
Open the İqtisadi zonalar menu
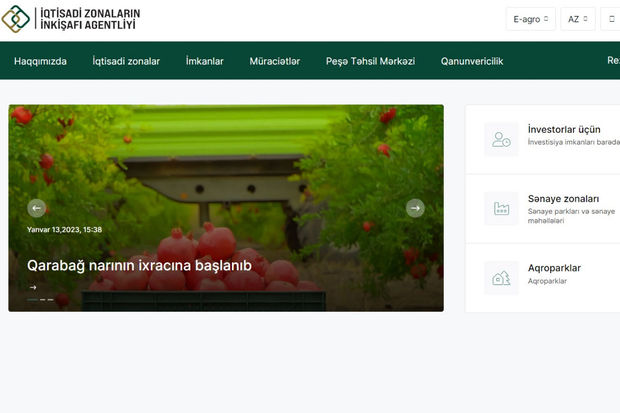coord(126,61)
